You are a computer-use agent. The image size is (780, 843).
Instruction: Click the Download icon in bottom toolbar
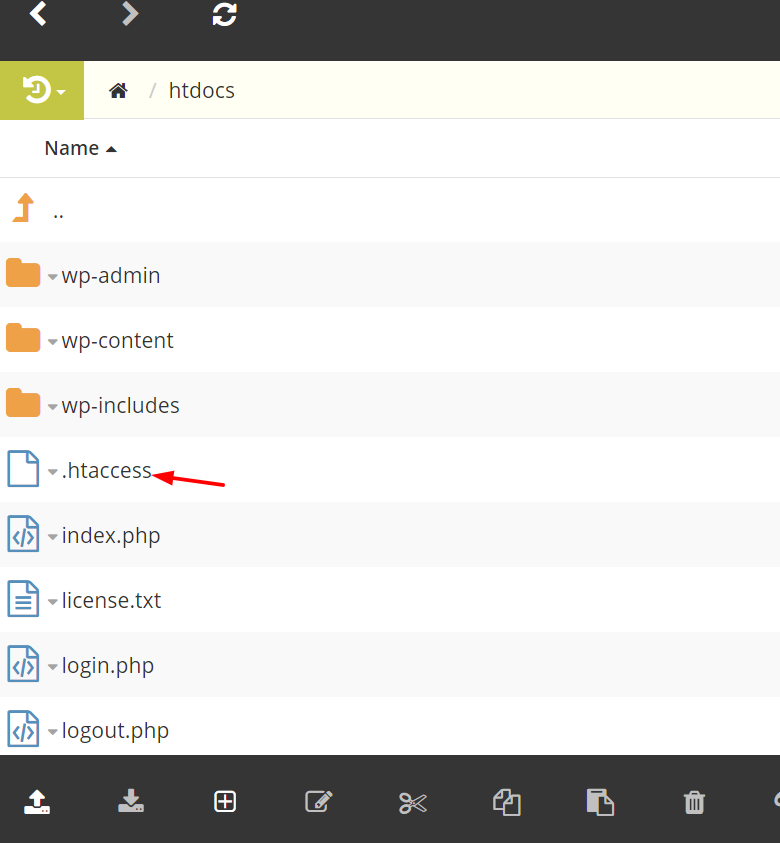pyautogui.click(x=131, y=801)
